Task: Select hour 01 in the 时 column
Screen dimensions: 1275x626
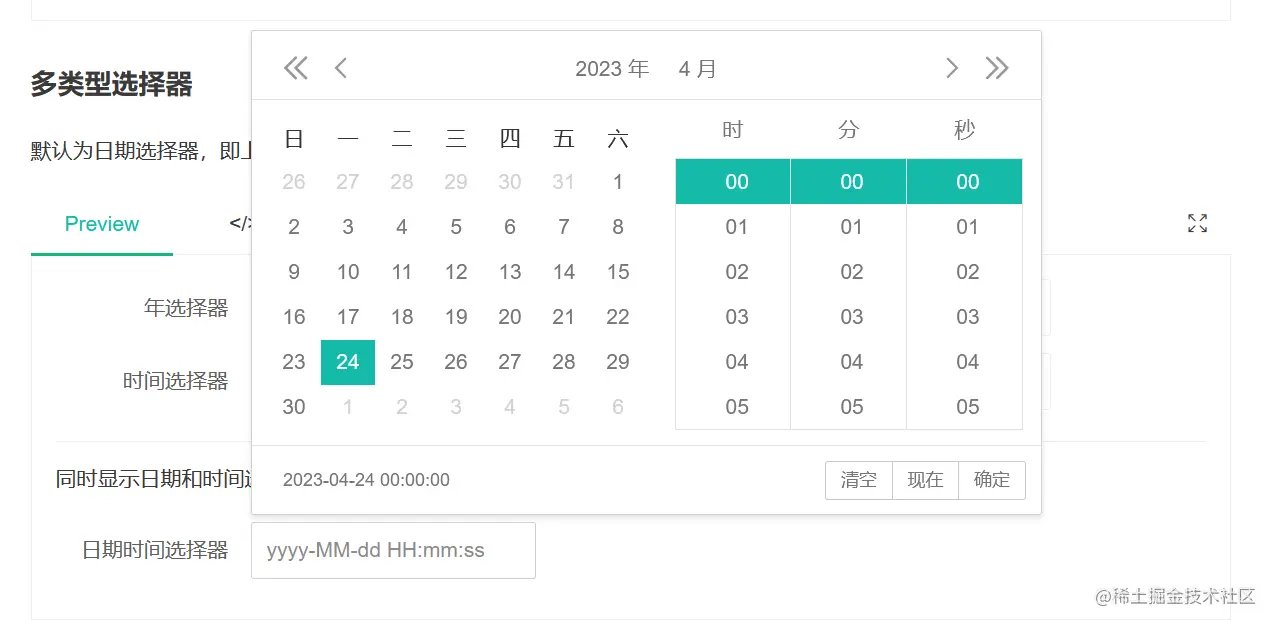Action: tap(733, 227)
